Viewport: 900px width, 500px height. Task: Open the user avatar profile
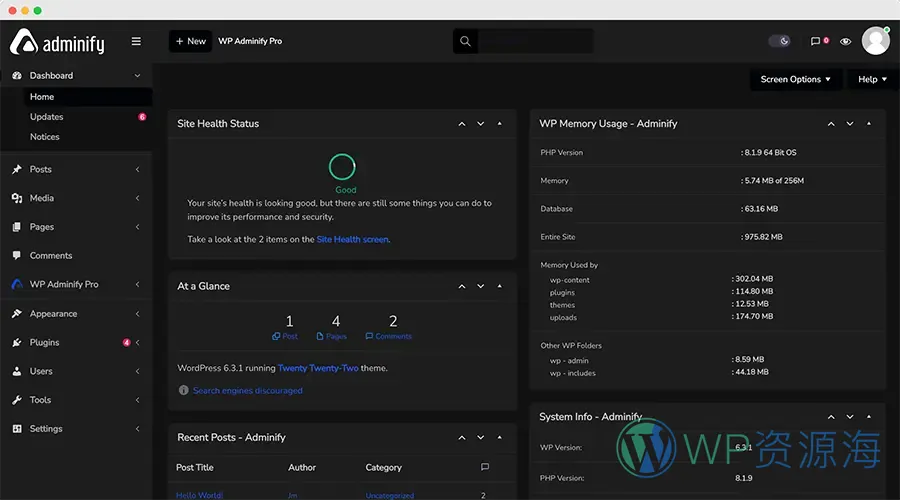tap(875, 41)
